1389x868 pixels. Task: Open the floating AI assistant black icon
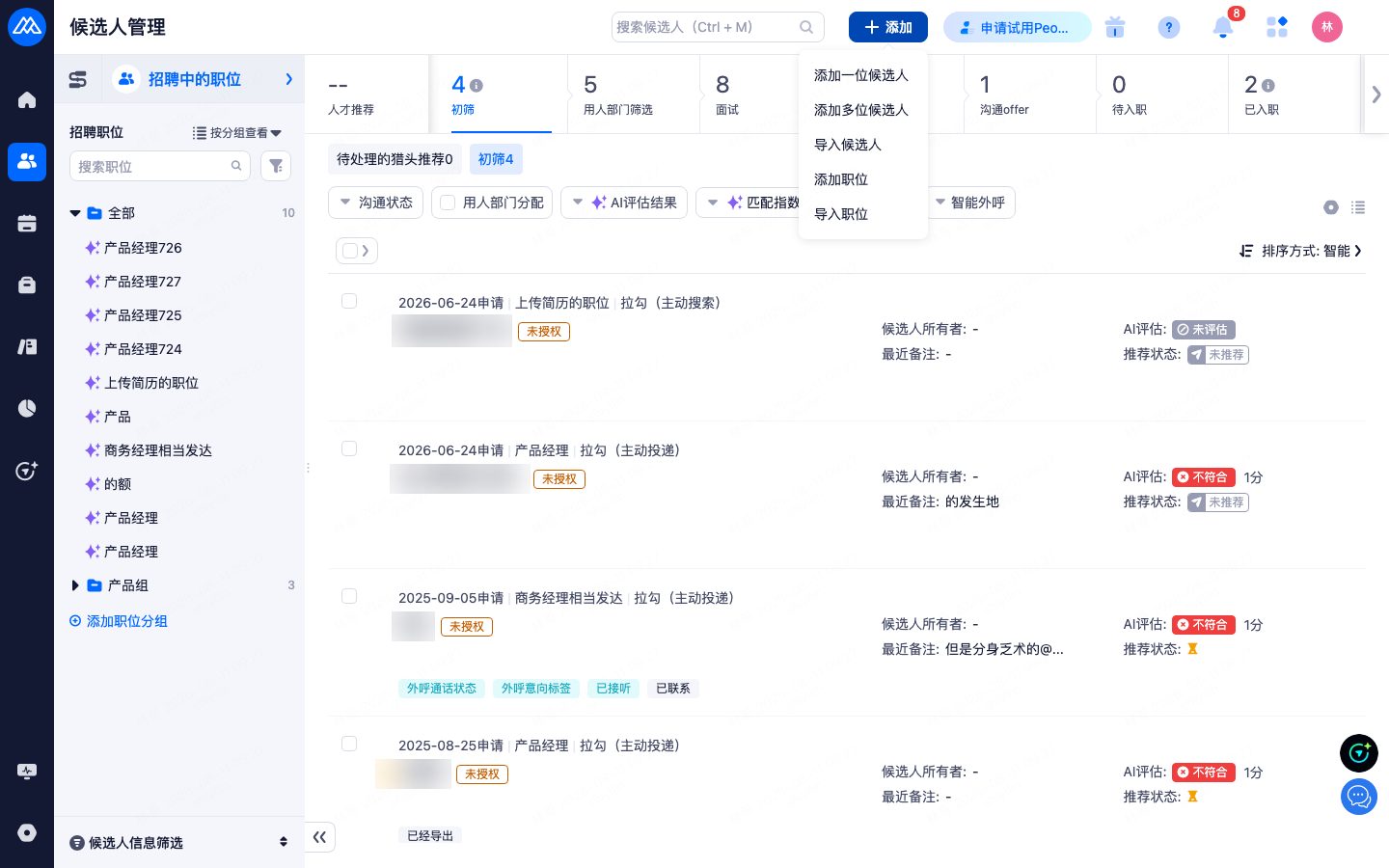(x=1359, y=753)
